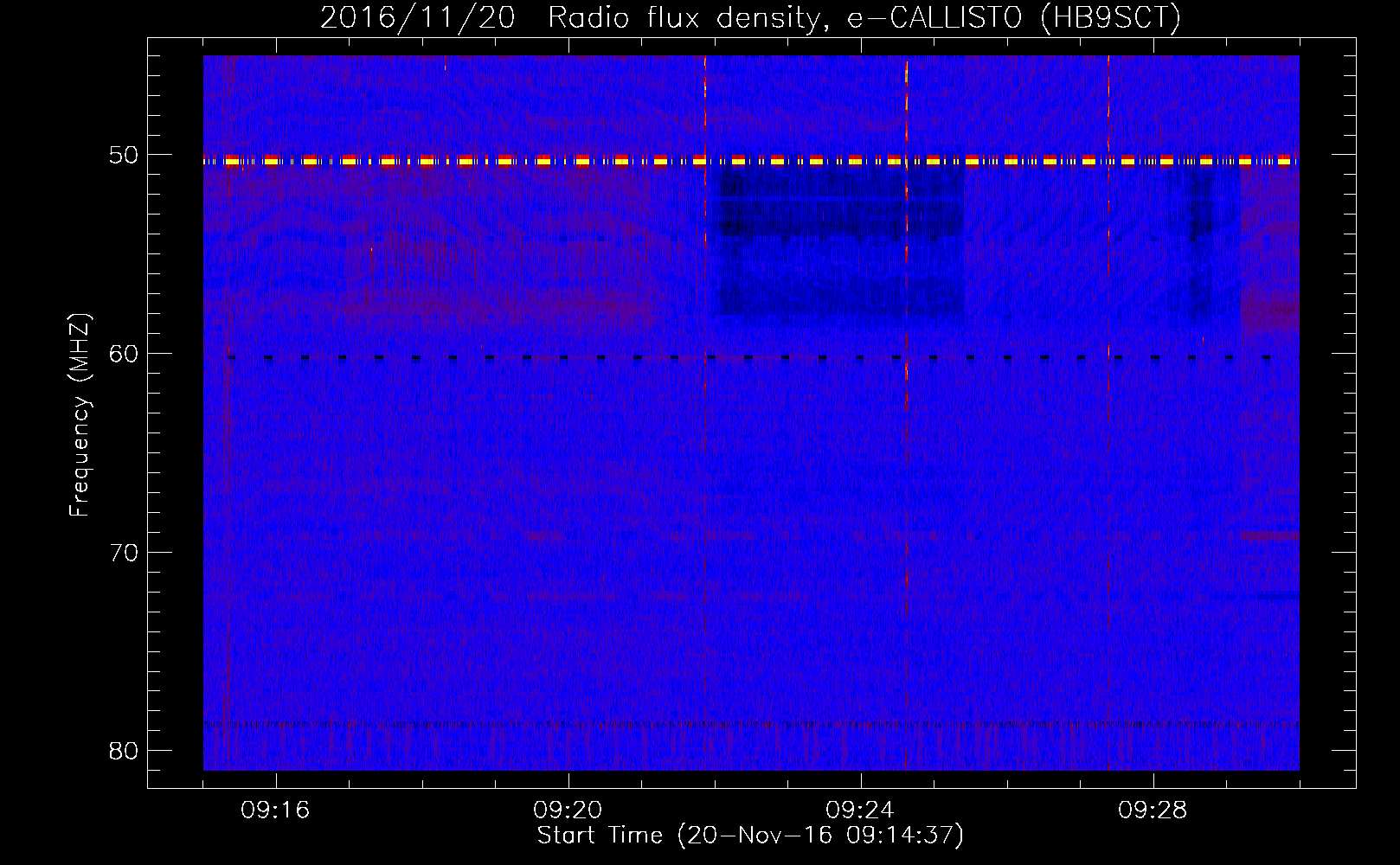Click the 09:24 time tick label
The height and width of the screenshot is (865, 1400).
pyautogui.click(x=860, y=811)
